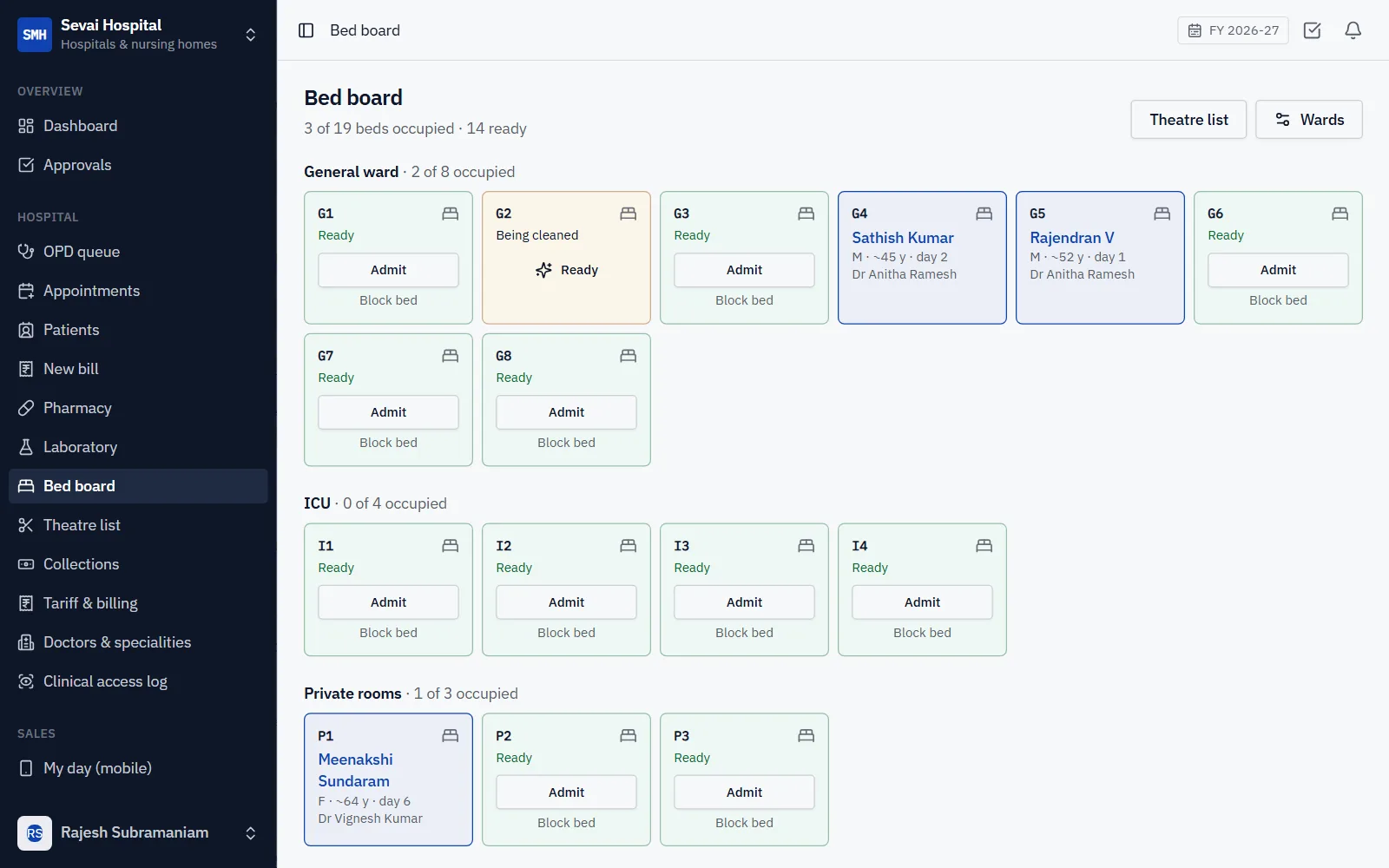Toggle the sidebar panel icon
Screen dimensions: 1389x868
(x=306, y=30)
